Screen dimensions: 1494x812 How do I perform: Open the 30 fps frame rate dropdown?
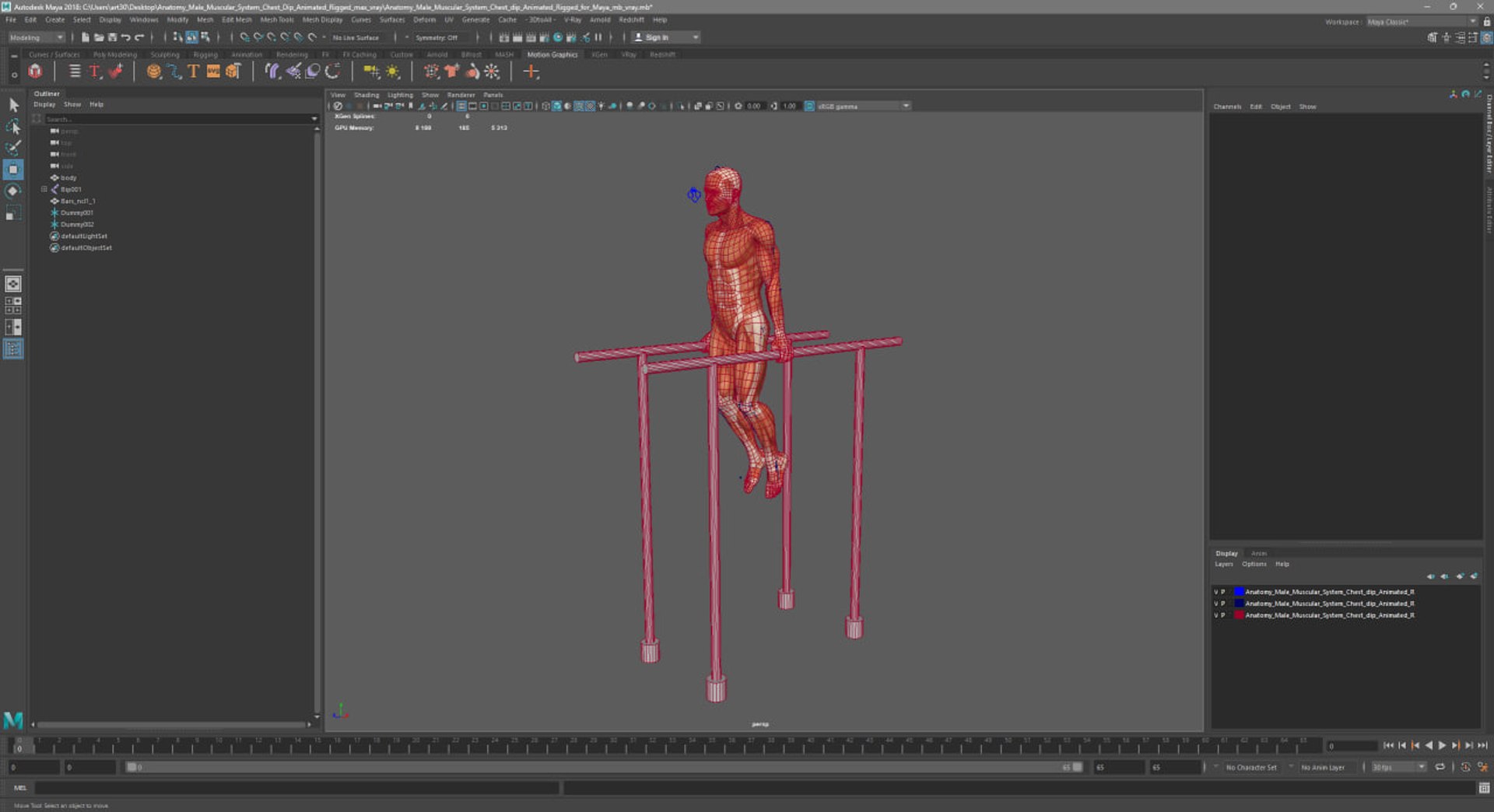(x=1398, y=767)
